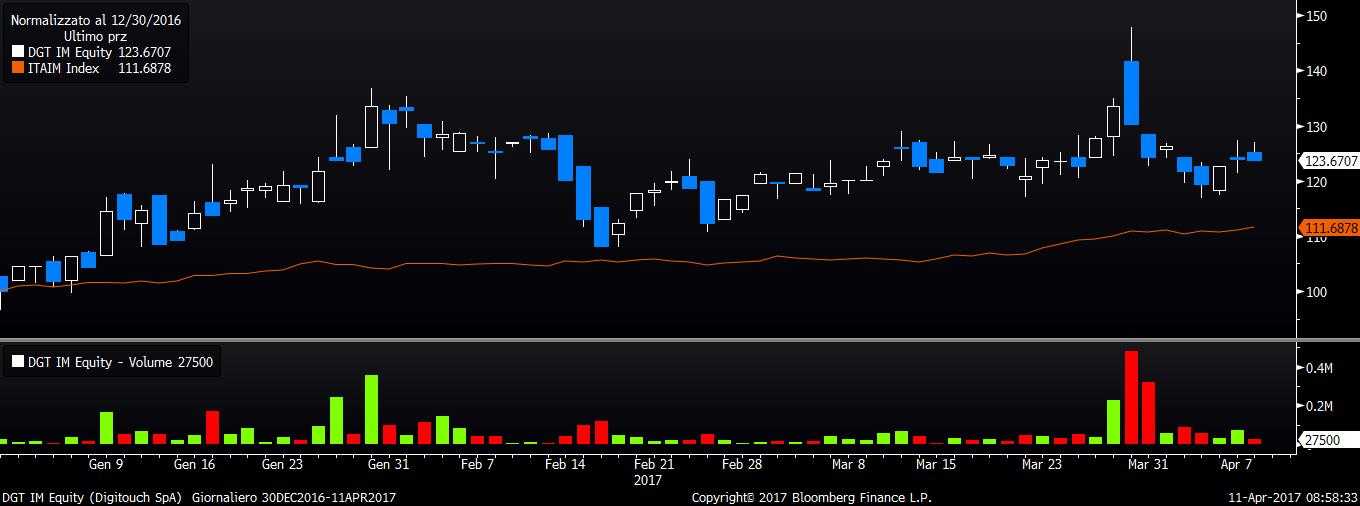Click the 'Feb 21' date axis label
This screenshot has height=506, width=1360.
tap(654, 465)
